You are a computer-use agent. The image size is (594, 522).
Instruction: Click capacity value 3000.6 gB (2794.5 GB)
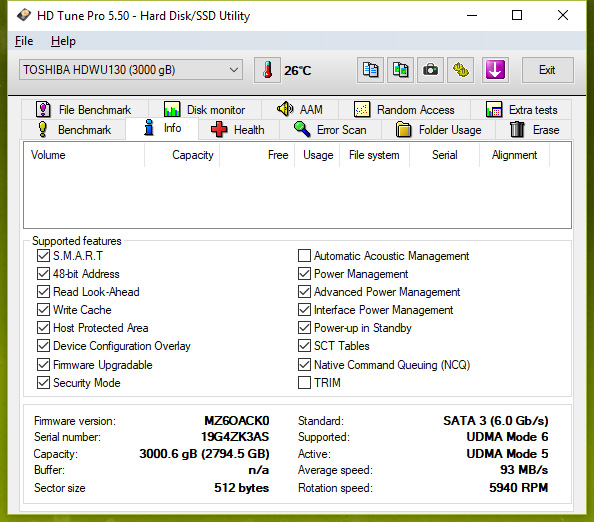pos(204,453)
